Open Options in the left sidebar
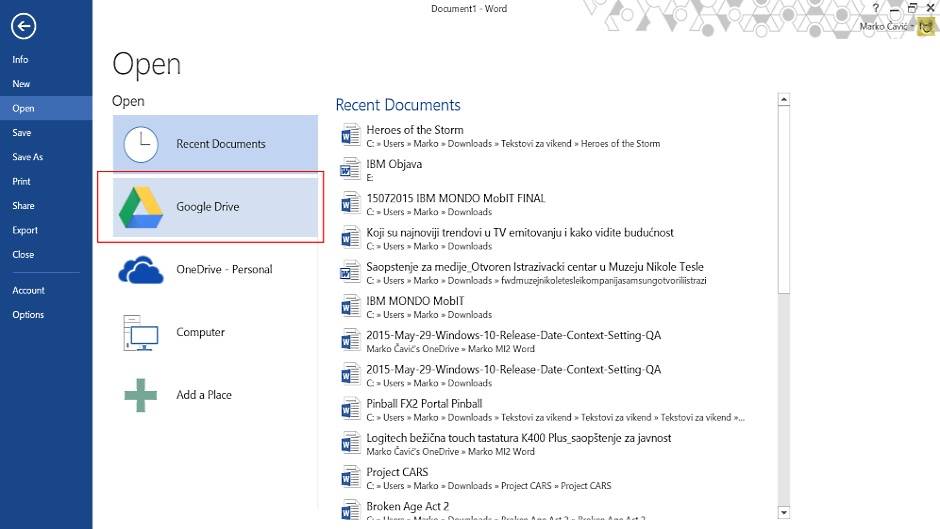Screen dimensions: 940x529 click(28, 315)
